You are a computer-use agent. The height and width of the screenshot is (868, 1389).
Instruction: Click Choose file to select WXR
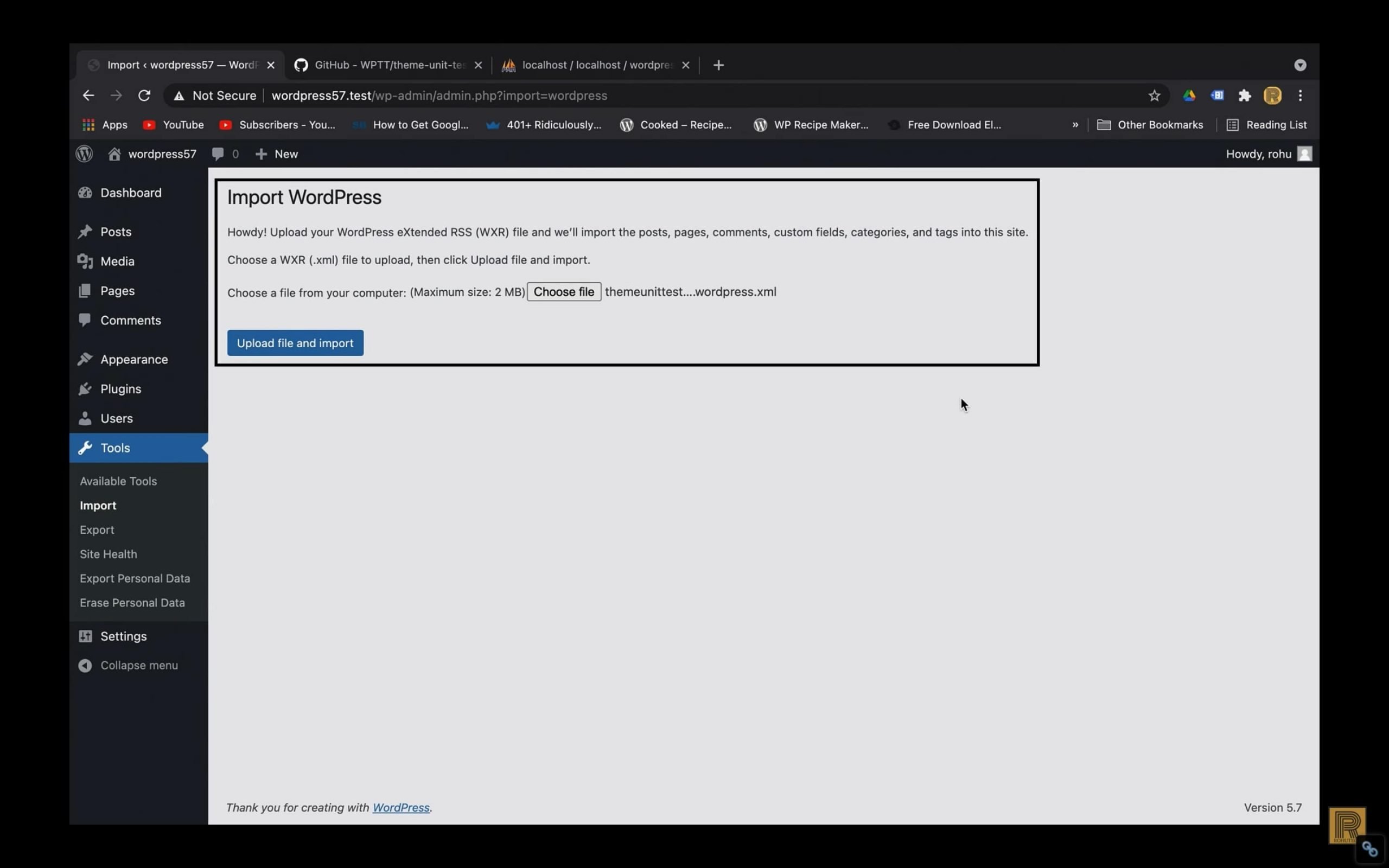pyautogui.click(x=563, y=291)
